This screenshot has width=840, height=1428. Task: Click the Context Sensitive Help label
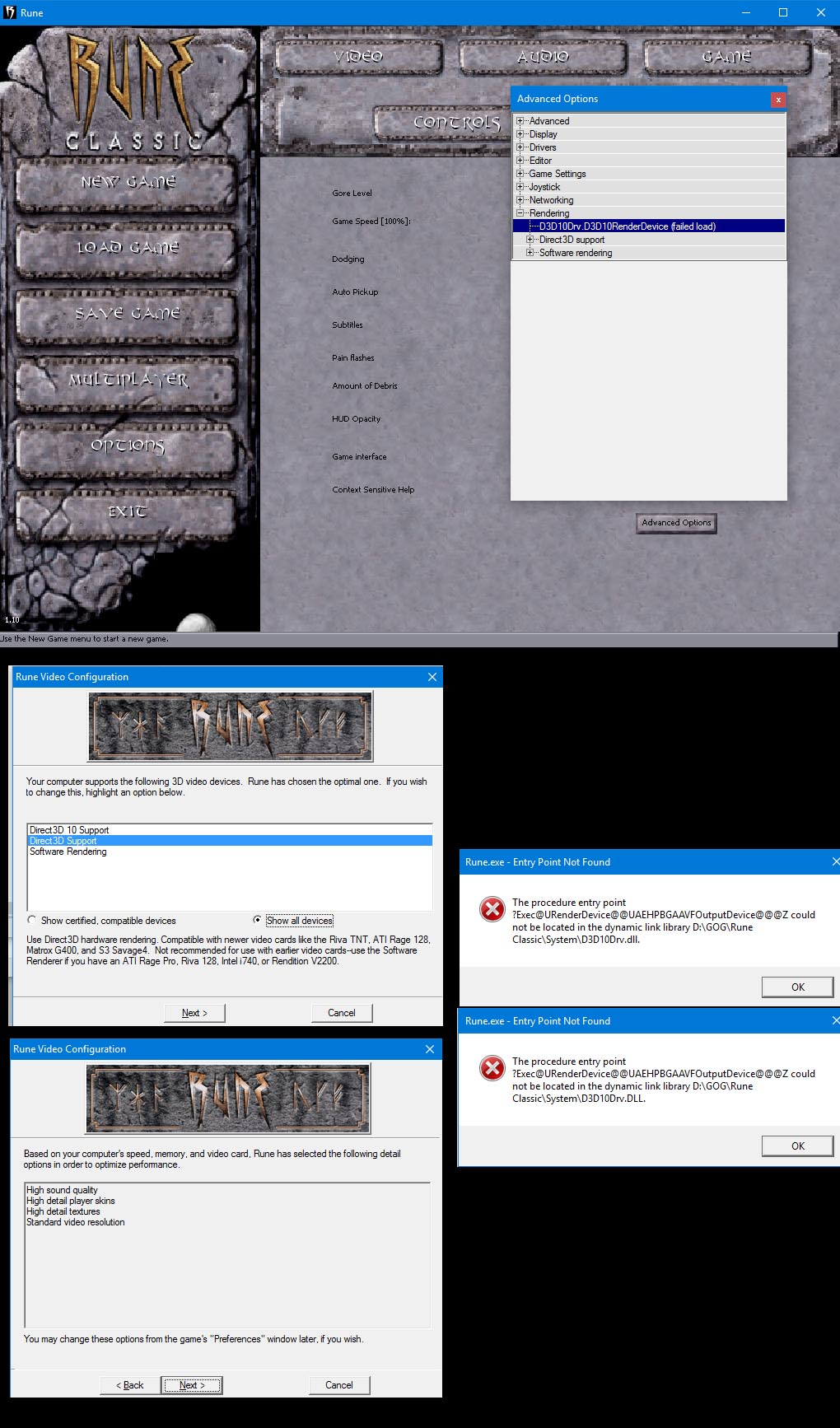point(373,489)
